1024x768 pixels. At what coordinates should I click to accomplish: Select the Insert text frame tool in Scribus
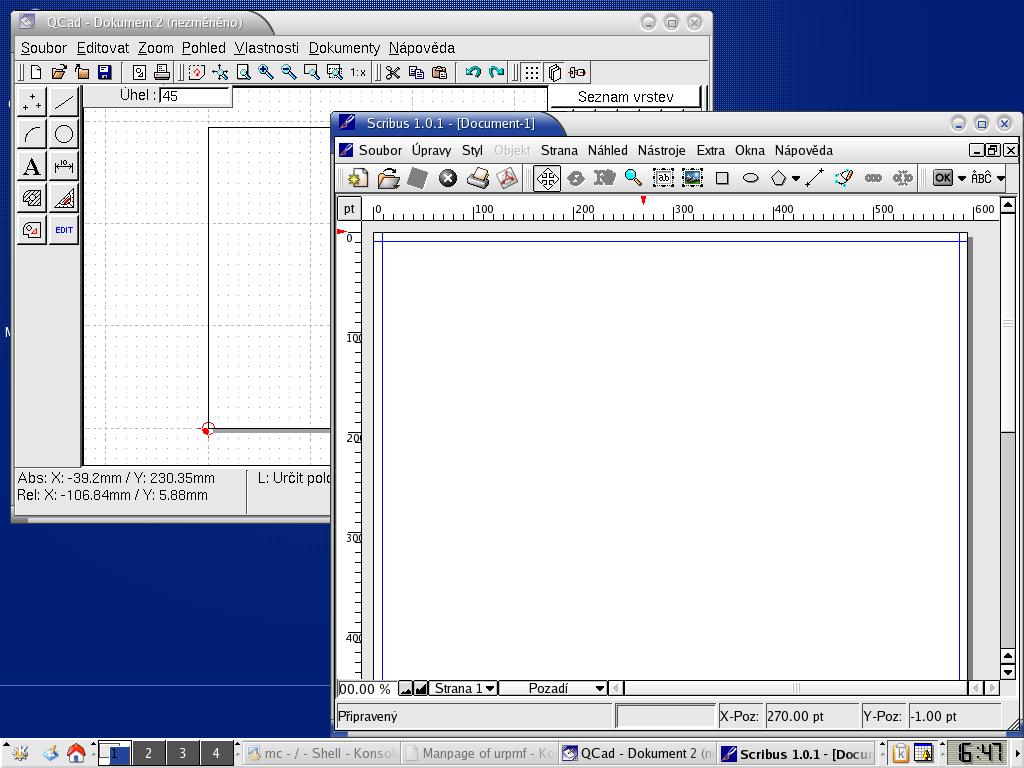663,178
